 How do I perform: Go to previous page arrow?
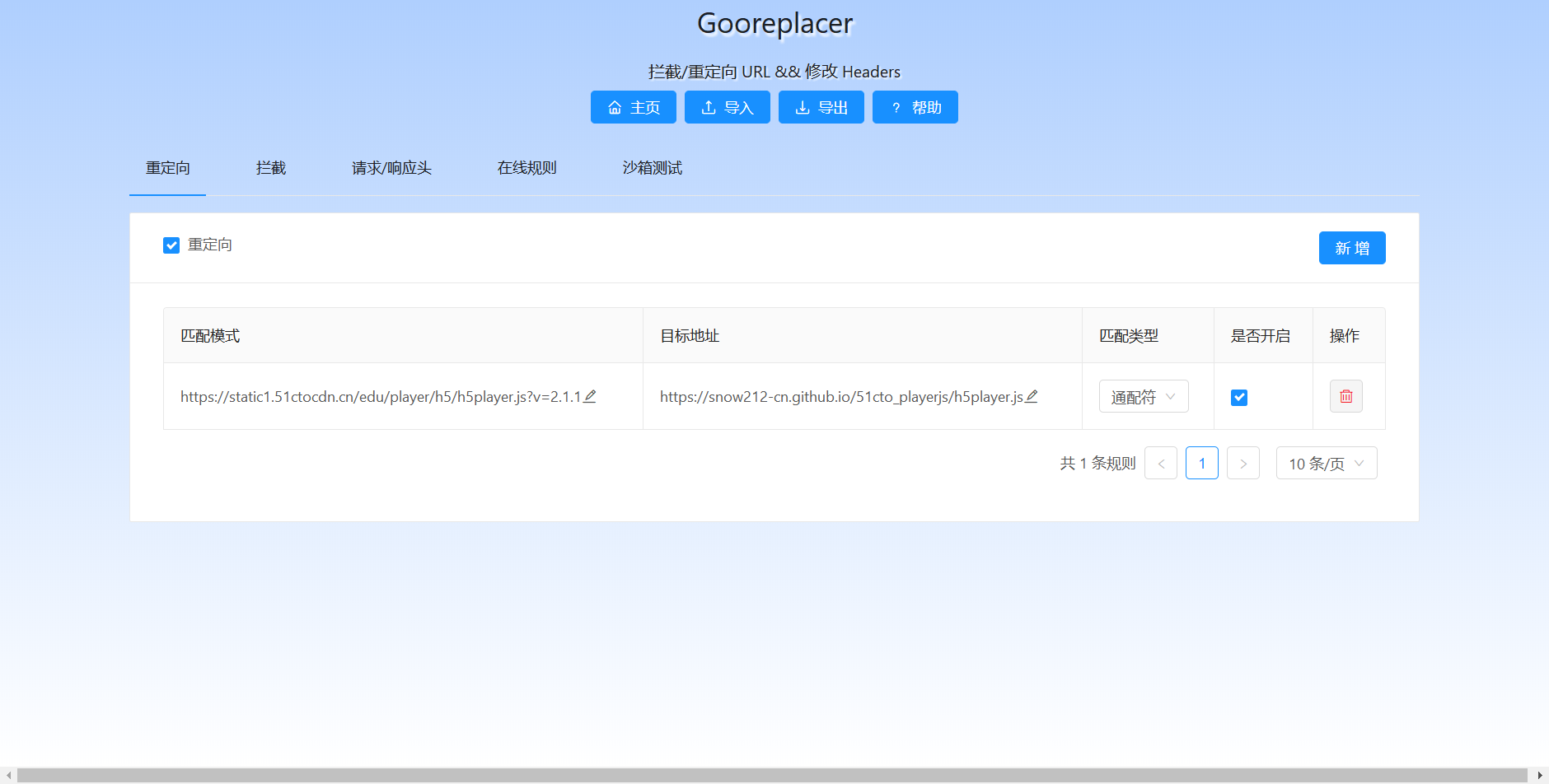point(1161,463)
